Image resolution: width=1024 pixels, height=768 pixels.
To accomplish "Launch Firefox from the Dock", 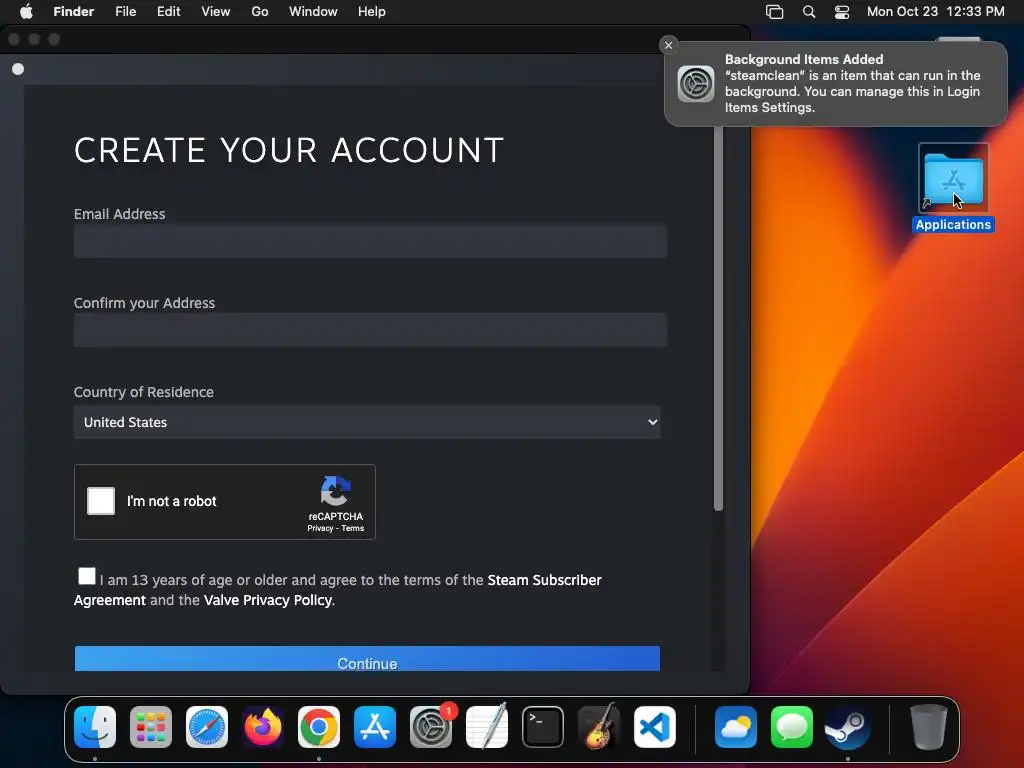I will coord(263,727).
